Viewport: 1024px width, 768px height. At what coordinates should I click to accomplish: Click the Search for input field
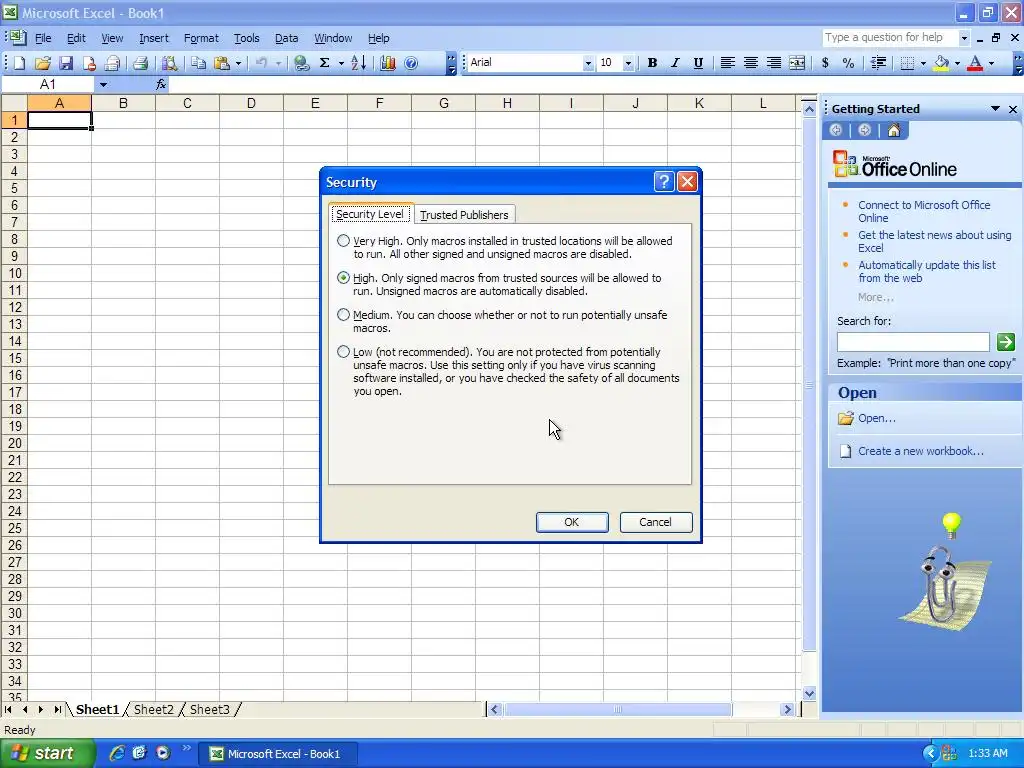(x=913, y=342)
